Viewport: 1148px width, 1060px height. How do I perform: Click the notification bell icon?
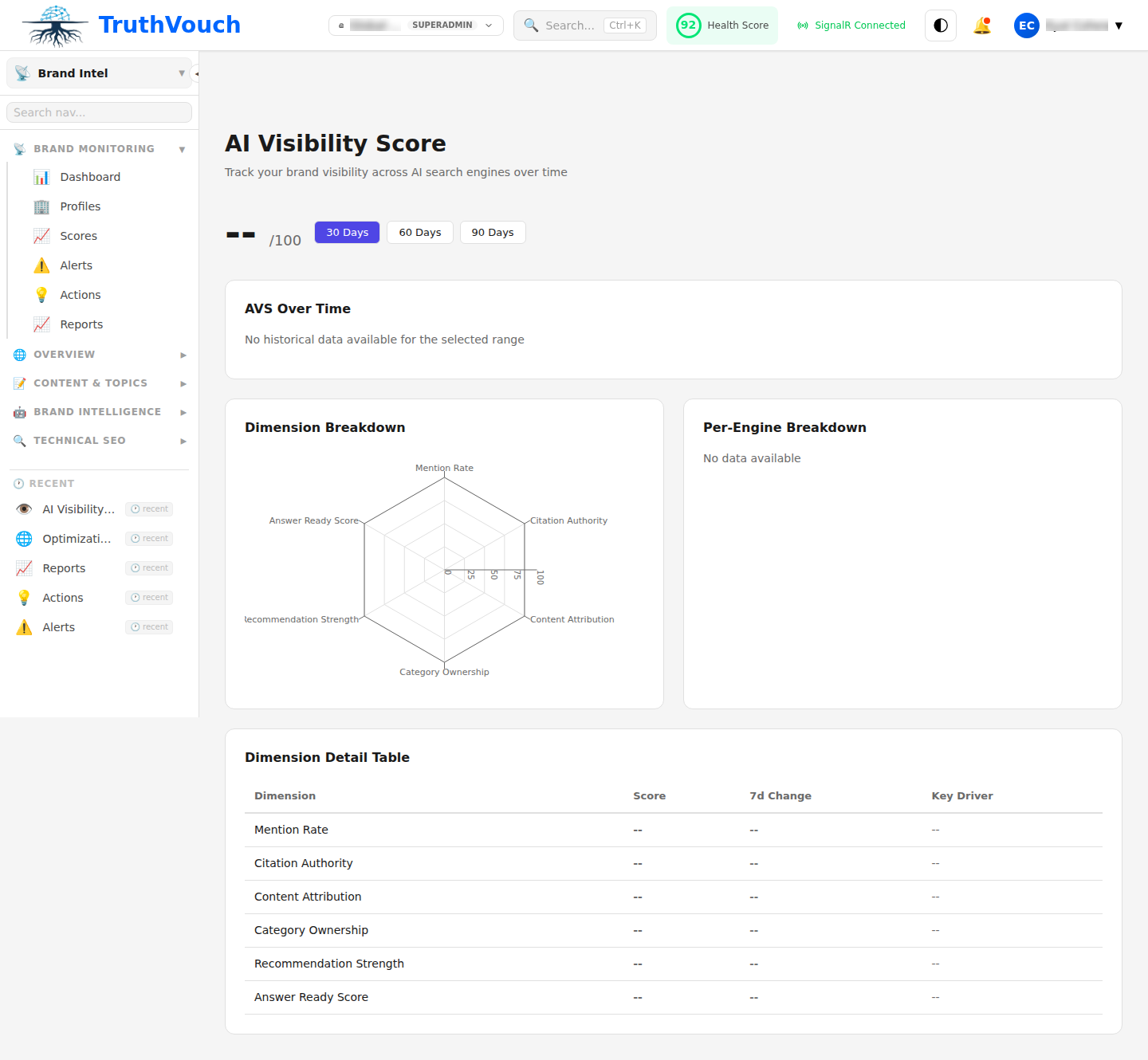(982, 25)
